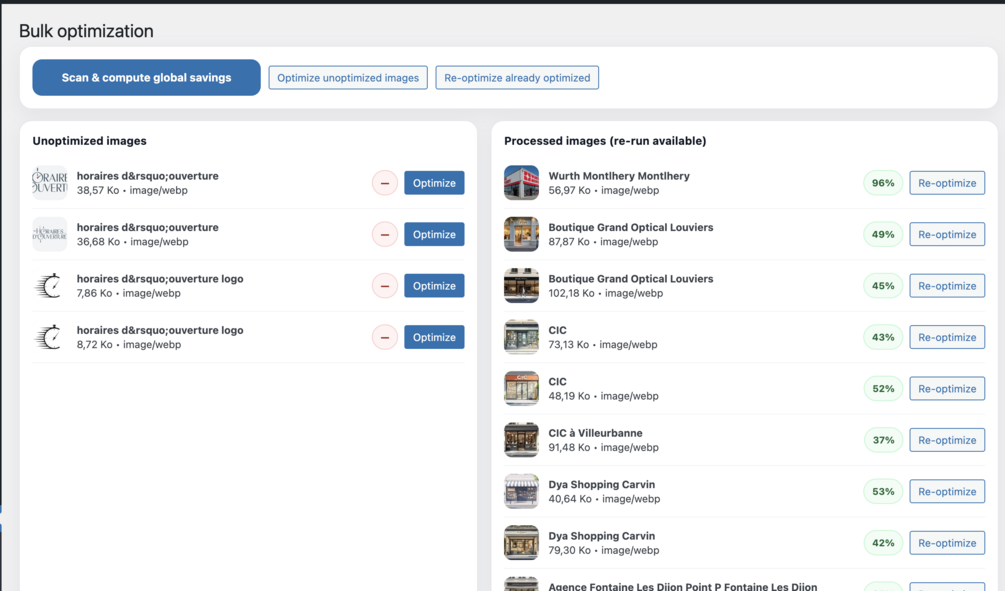The image size is (1005, 591).
Task: Open thumbnail of 87,87 Ko Grand Optical
Action: coord(521,234)
